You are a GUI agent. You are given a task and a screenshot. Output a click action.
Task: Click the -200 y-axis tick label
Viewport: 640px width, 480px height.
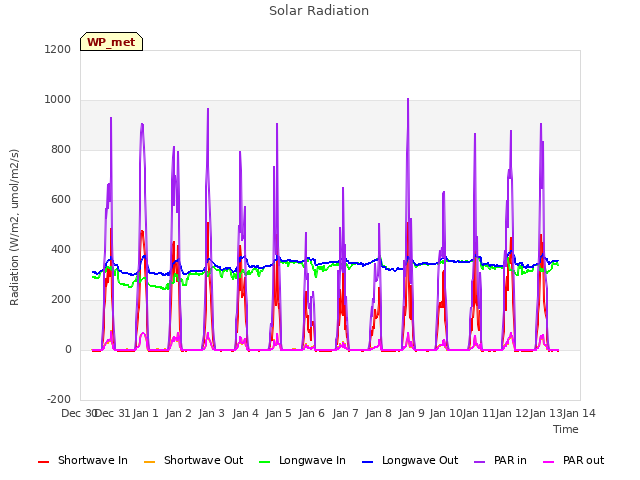tap(59, 399)
